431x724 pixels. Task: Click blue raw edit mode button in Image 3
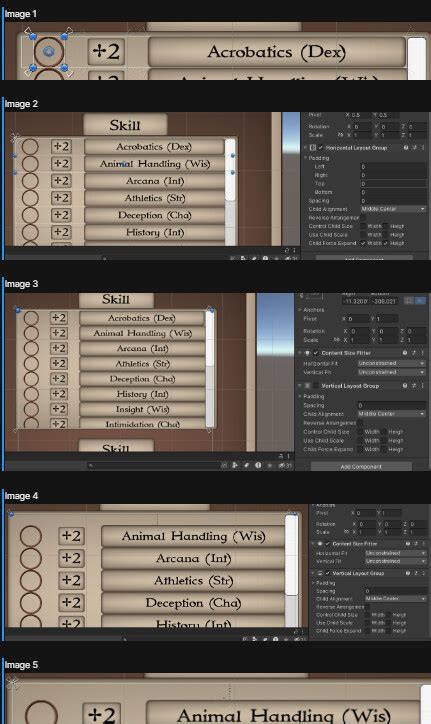click(420, 301)
